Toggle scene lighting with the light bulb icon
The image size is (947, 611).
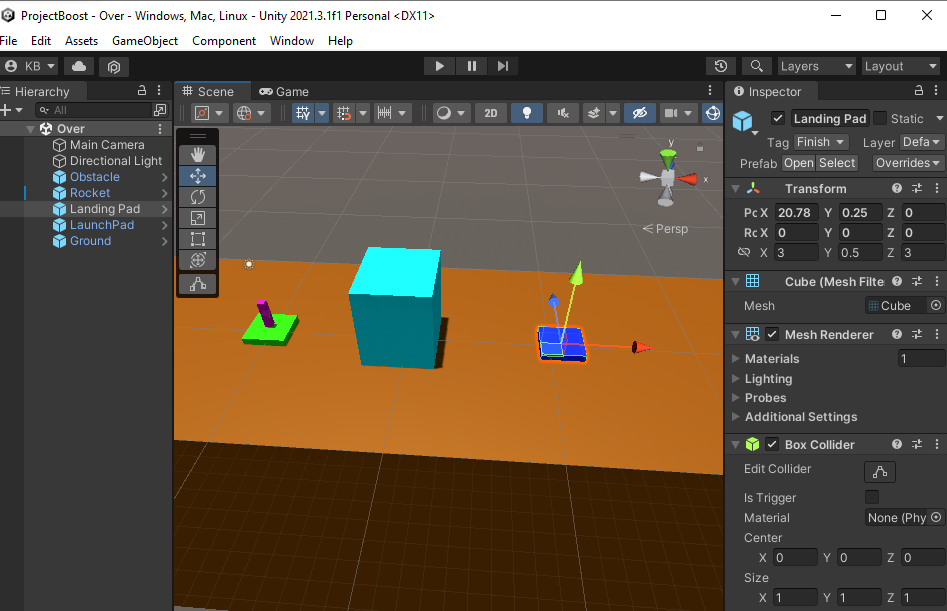tap(527, 112)
